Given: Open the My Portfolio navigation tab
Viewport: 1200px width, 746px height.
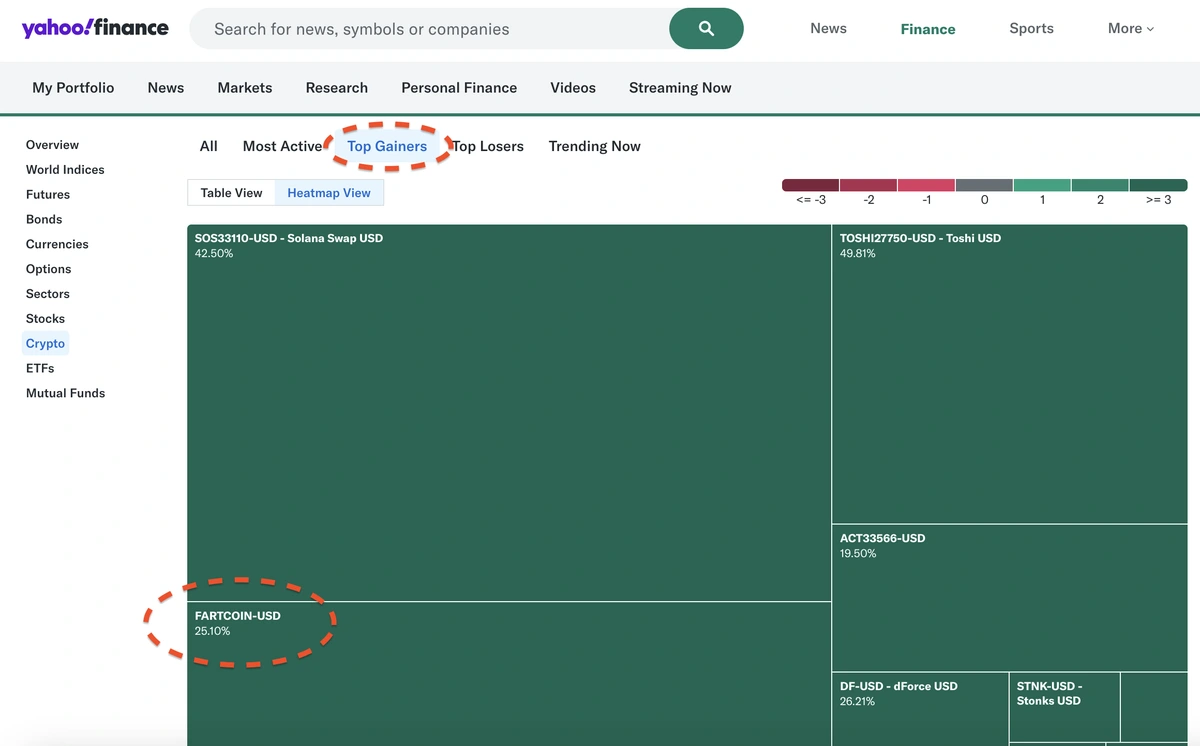Looking at the screenshot, I should pyautogui.click(x=73, y=88).
